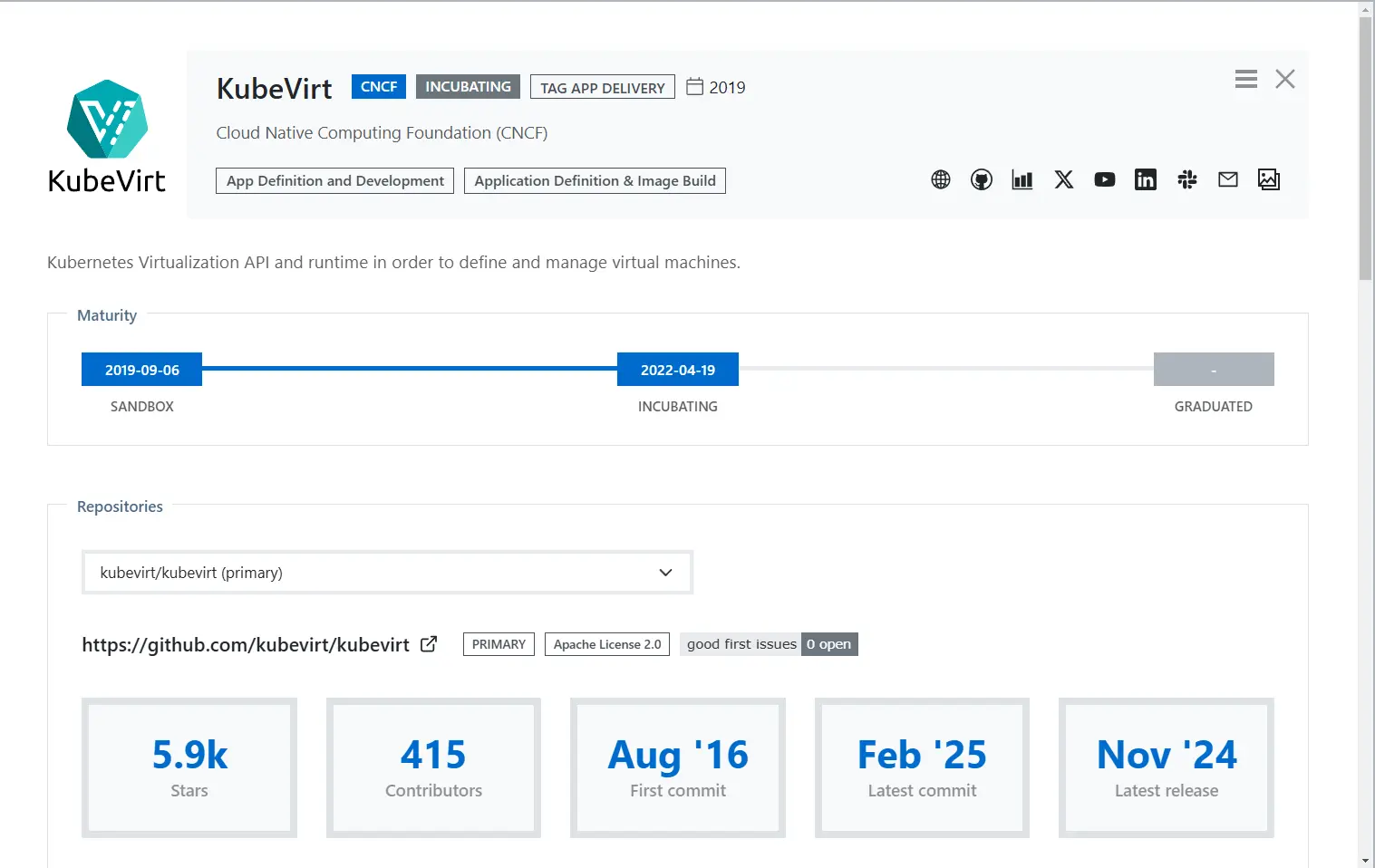This screenshot has height=868, width=1375.
Task: Open the INCUBATING badge
Action: (468, 86)
